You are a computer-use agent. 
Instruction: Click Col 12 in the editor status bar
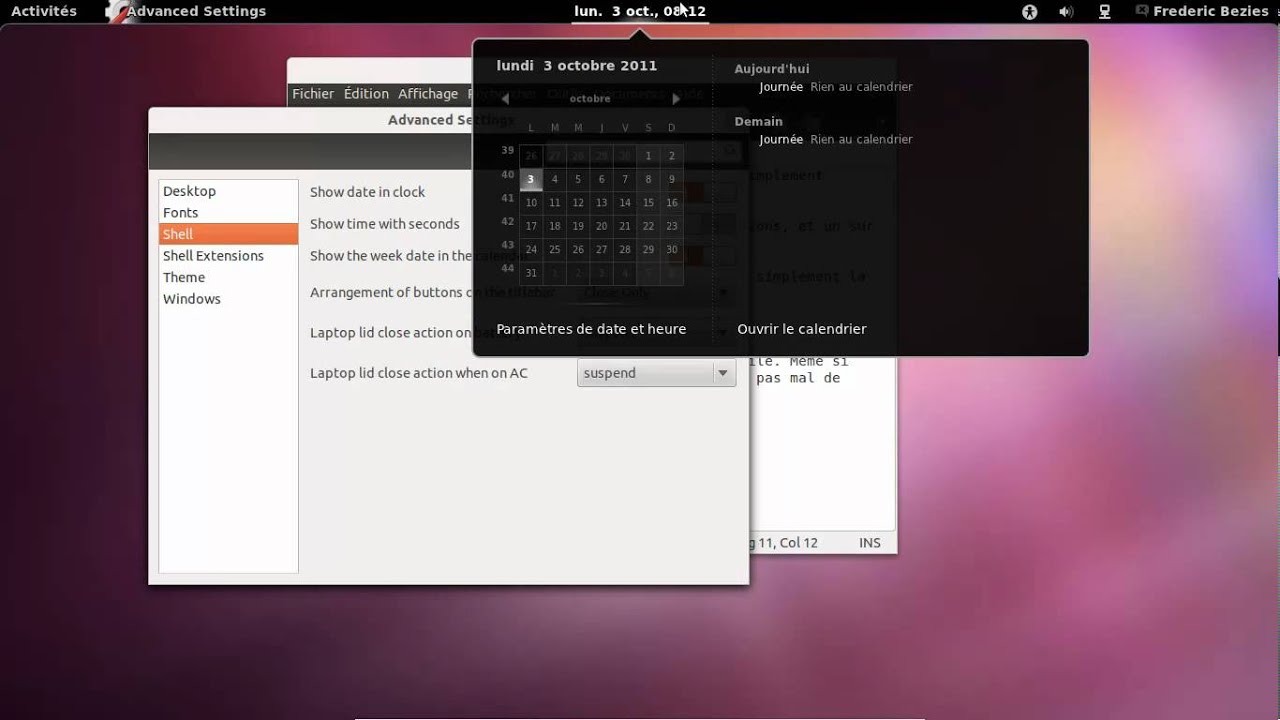(x=798, y=543)
